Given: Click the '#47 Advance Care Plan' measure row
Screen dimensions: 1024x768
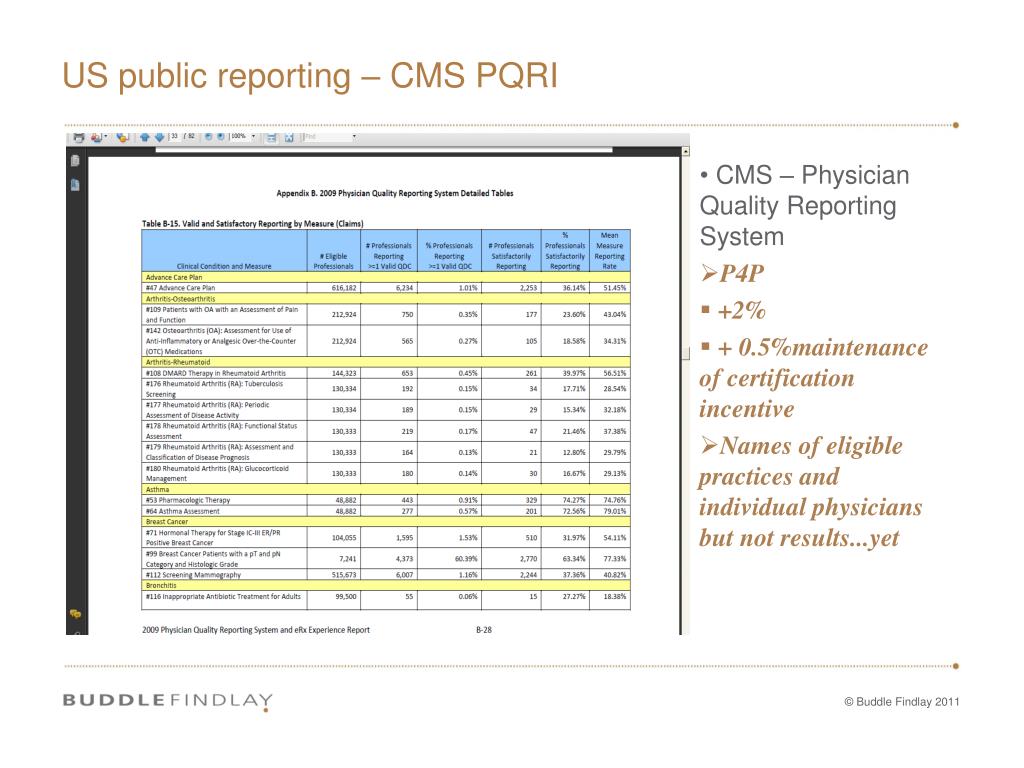Looking at the screenshot, I should click(386, 288).
